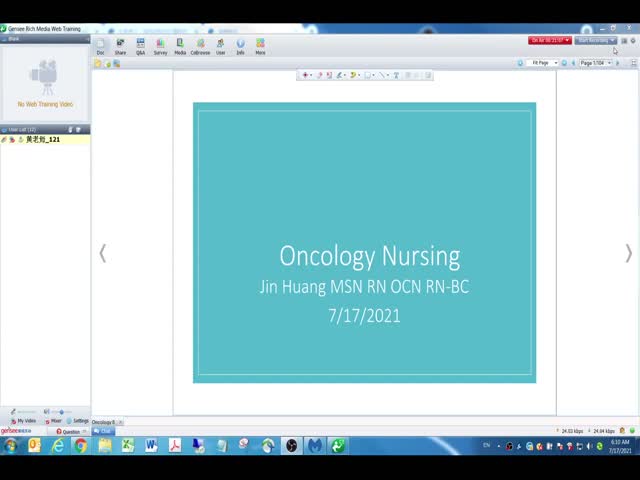Viewport: 640px width, 480px height.
Task: Adjust the microphone level slider
Action: pos(27,412)
